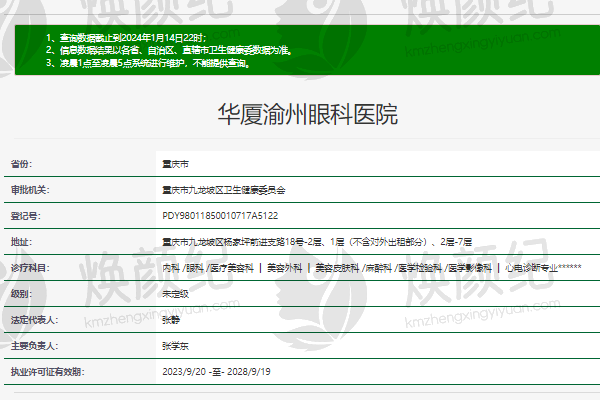
Task: Select province value 重庆市
Action: pos(175,164)
